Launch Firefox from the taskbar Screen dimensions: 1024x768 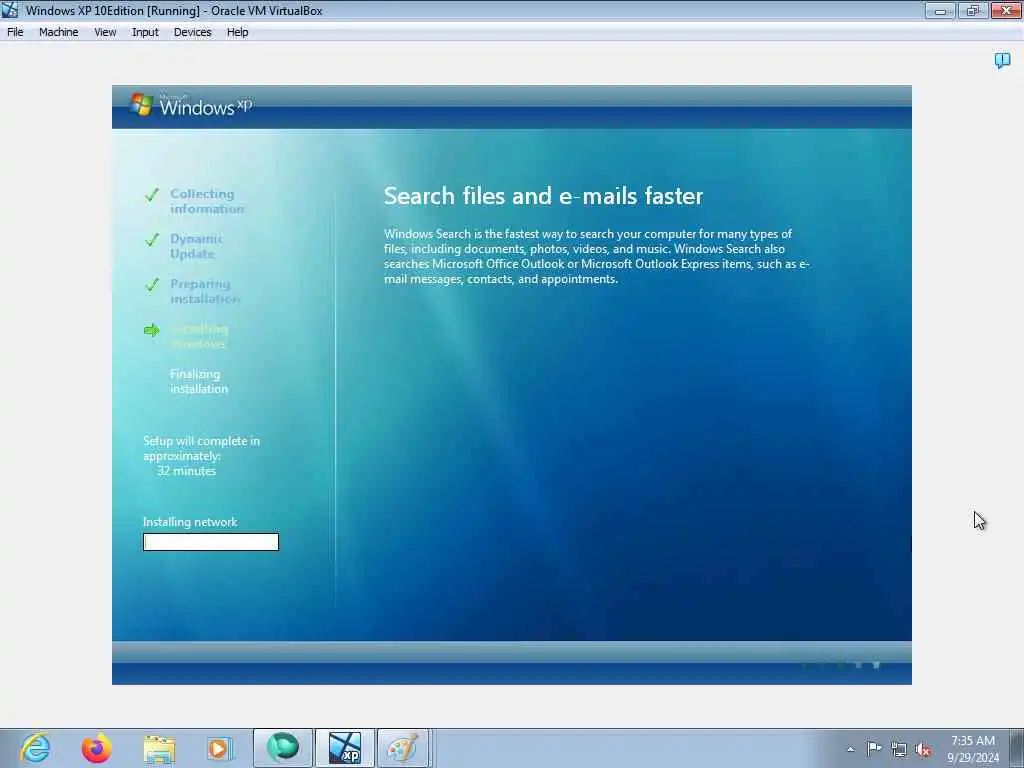[x=97, y=748]
